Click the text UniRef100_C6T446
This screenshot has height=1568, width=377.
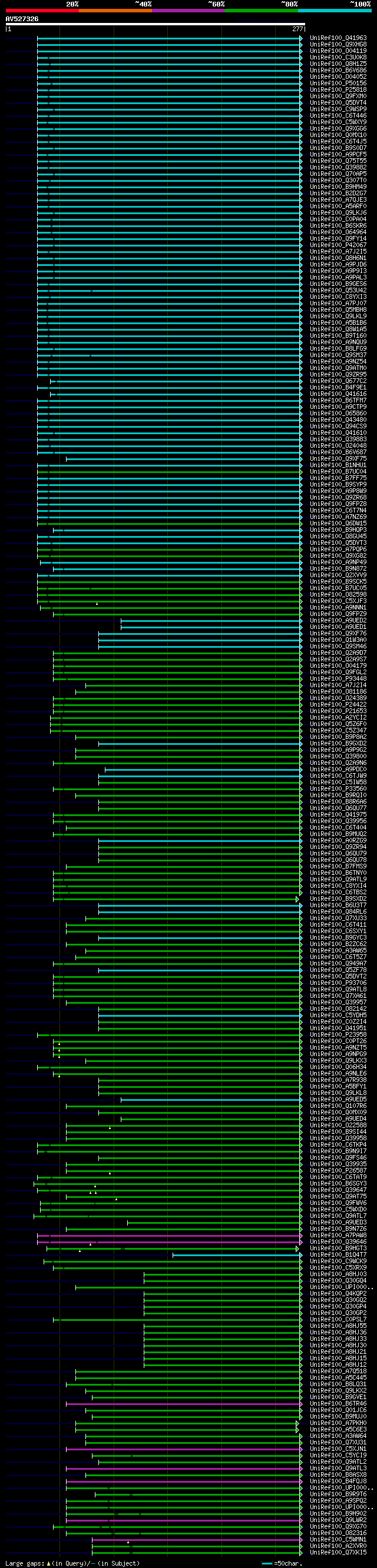pos(338,116)
